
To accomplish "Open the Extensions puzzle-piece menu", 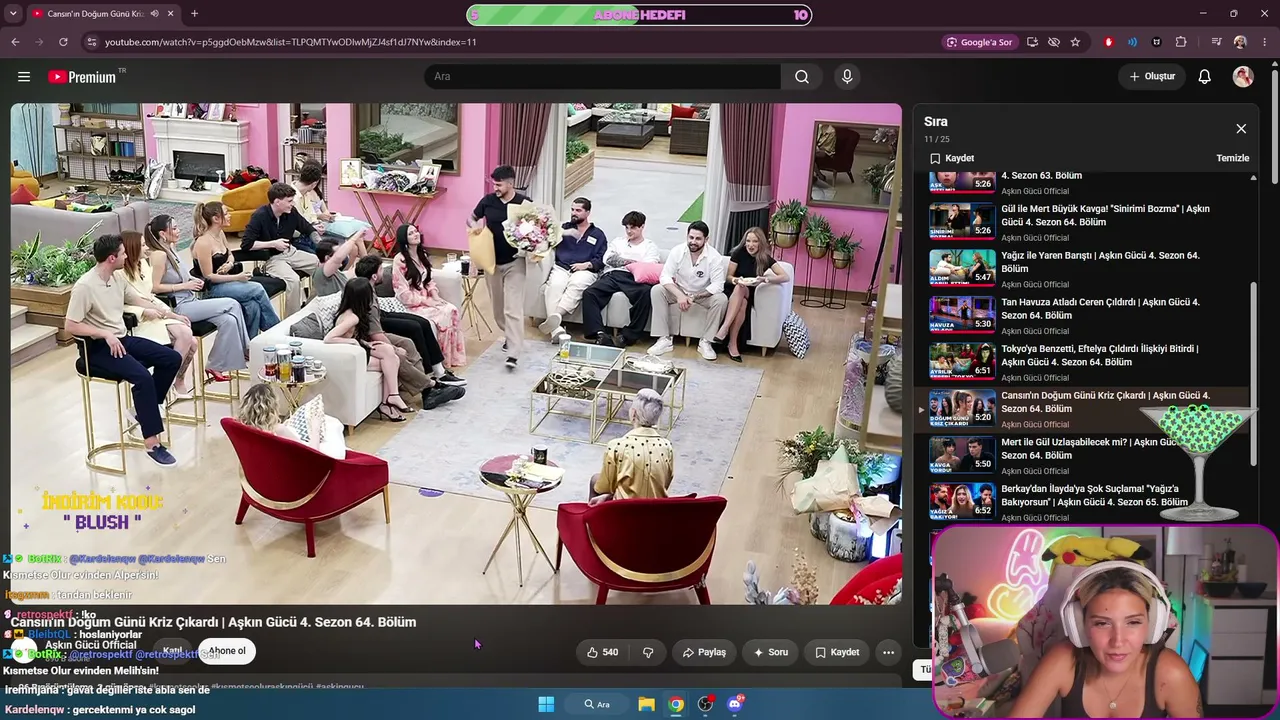I will coord(1181,42).
